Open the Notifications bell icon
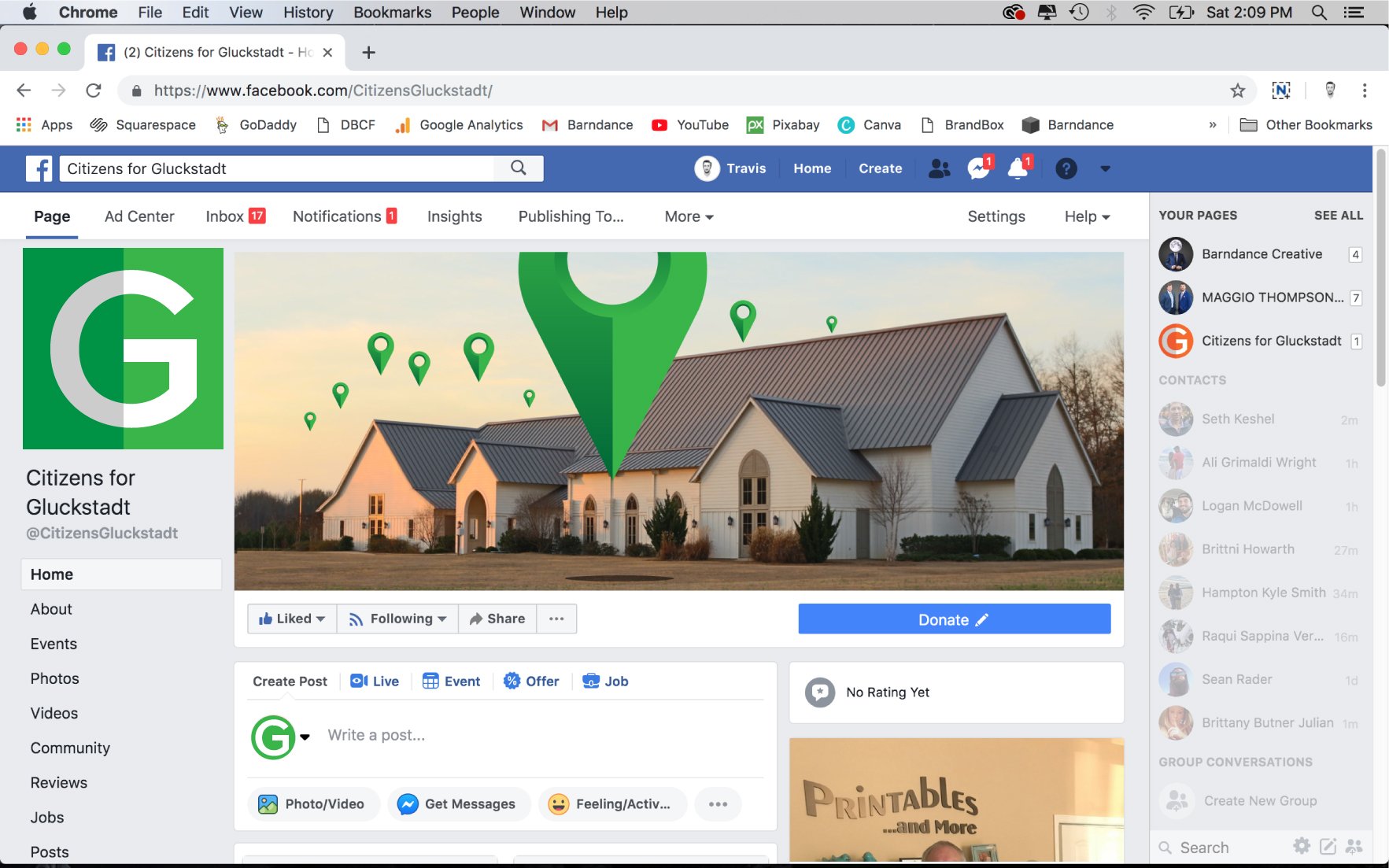 click(x=1019, y=168)
